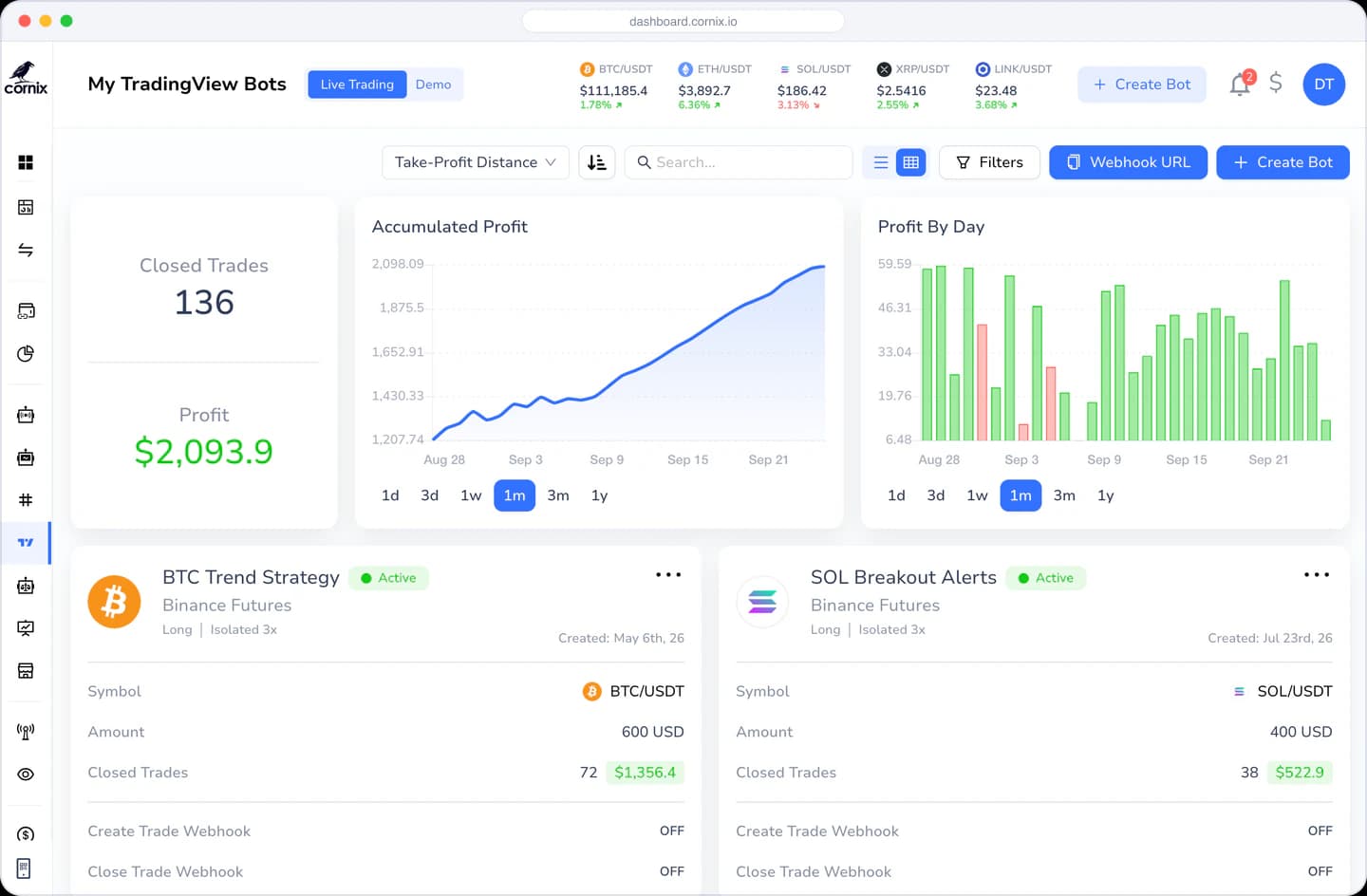The image size is (1367, 896).
Task: Open the notifications bell with badge
Action: (1241, 84)
